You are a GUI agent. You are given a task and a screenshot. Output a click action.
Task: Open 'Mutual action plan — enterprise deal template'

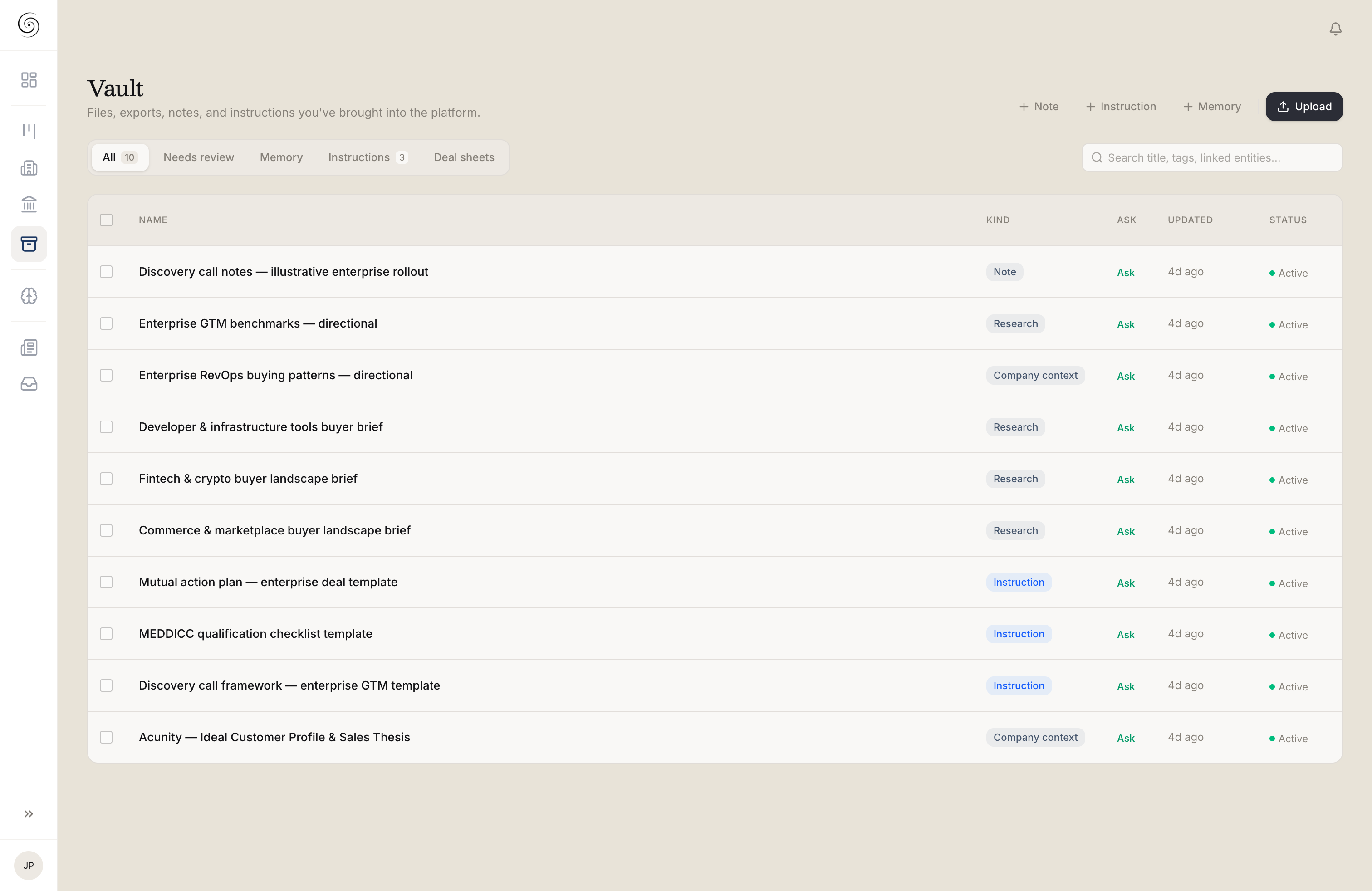tap(268, 582)
